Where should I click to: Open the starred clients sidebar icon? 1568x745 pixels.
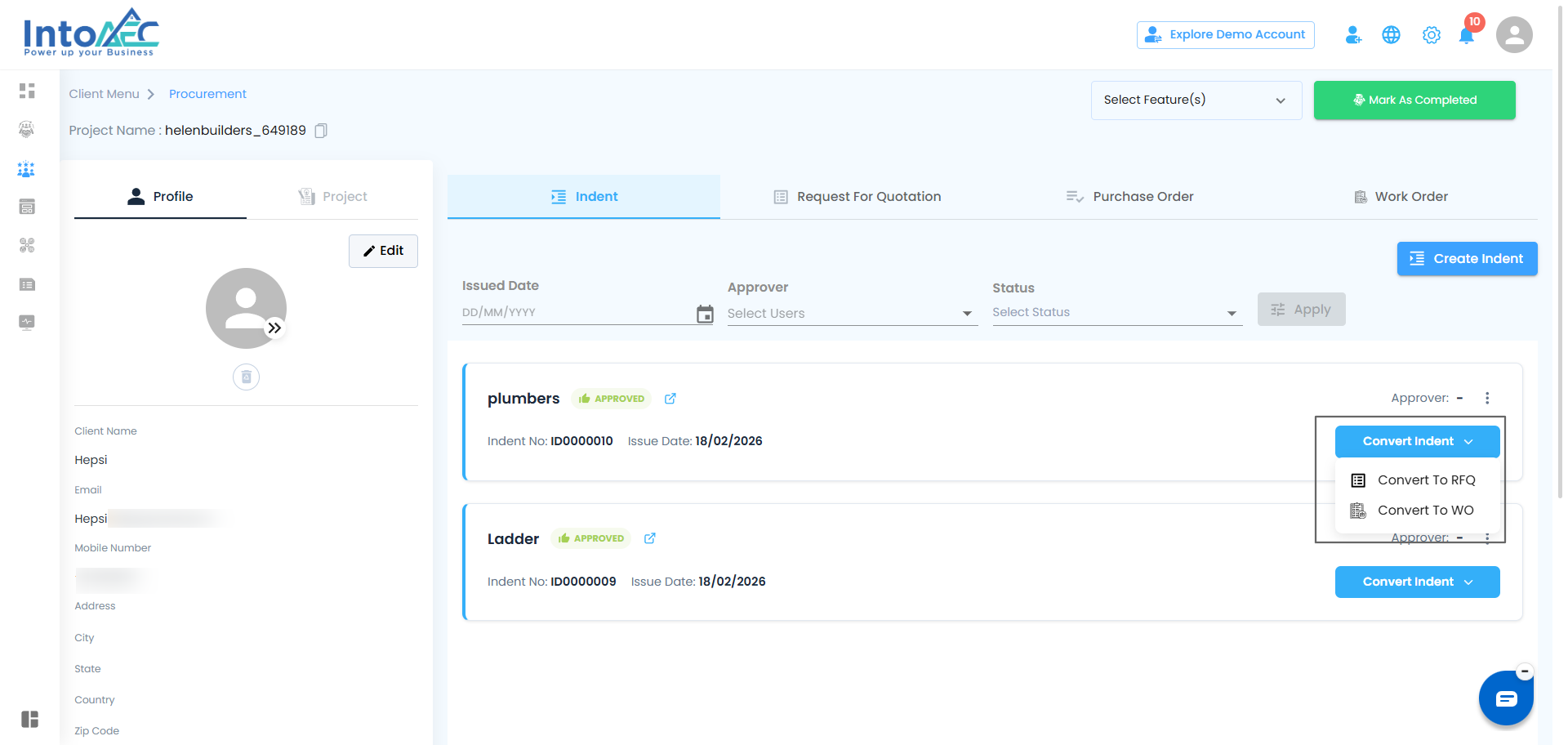tap(27, 169)
